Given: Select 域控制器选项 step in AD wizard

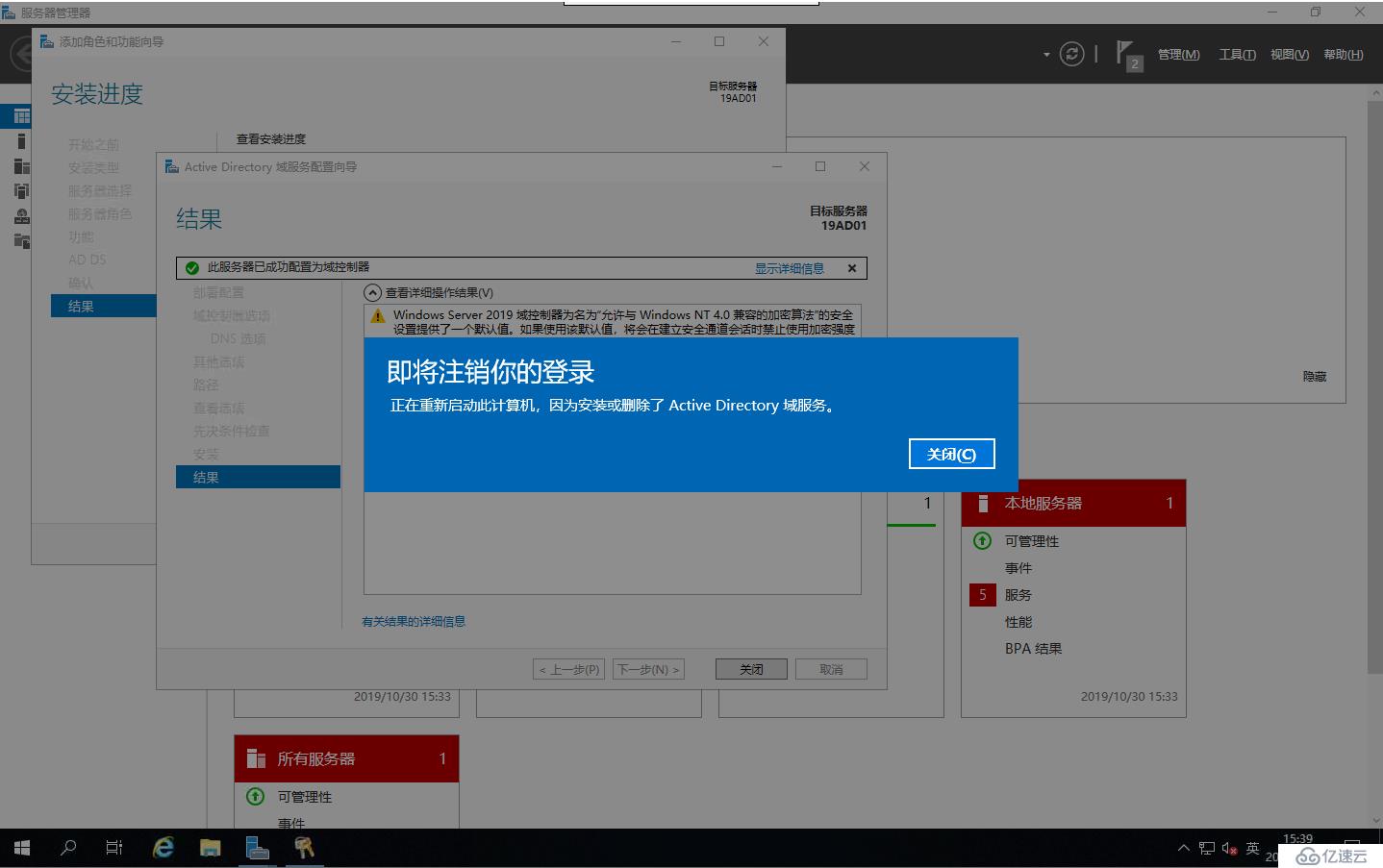Looking at the screenshot, I should click(231, 315).
